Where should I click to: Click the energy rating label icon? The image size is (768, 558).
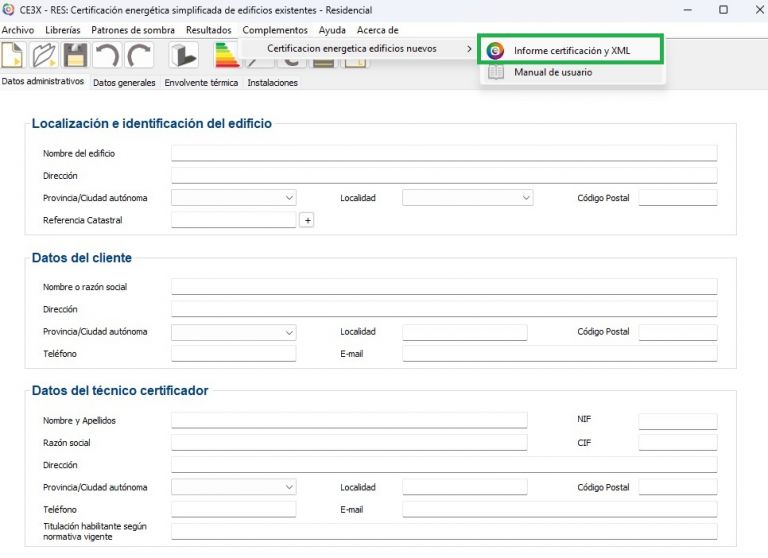(x=227, y=57)
